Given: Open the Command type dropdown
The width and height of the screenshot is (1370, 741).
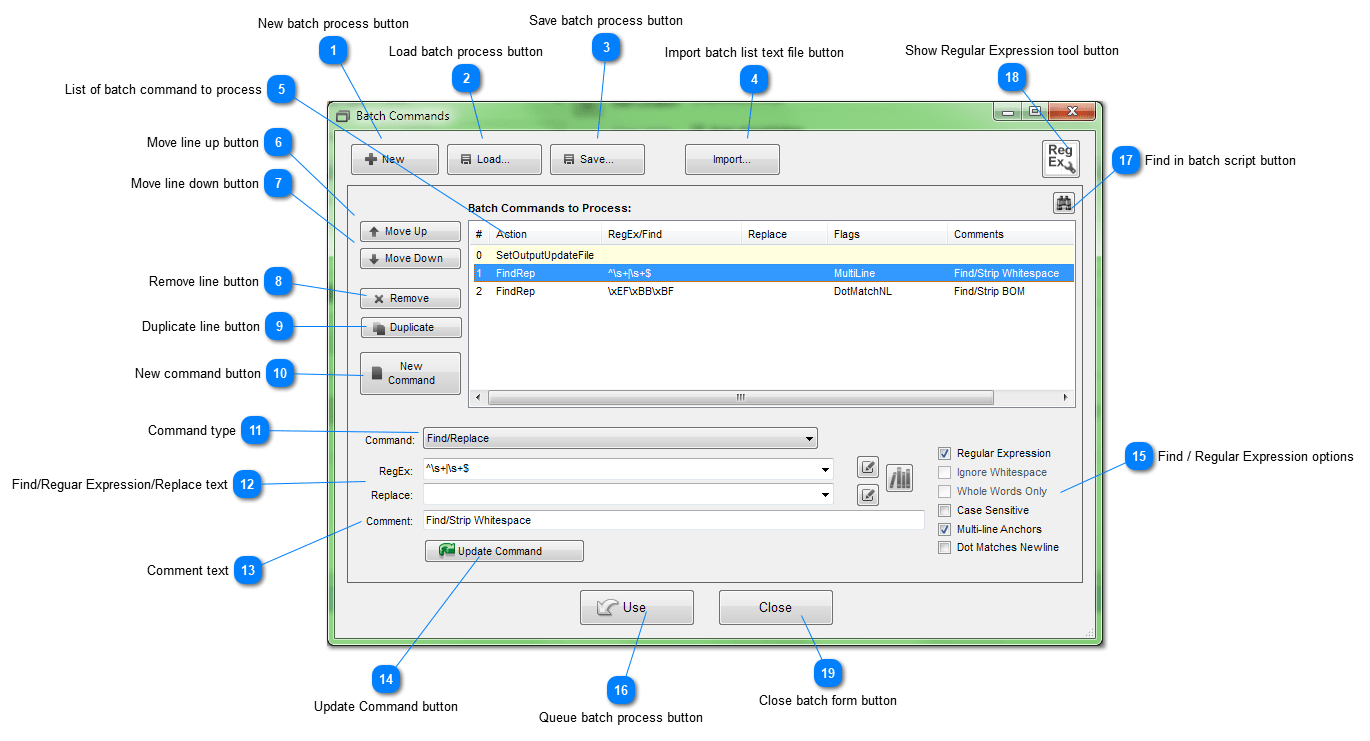Looking at the screenshot, I should (x=620, y=438).
